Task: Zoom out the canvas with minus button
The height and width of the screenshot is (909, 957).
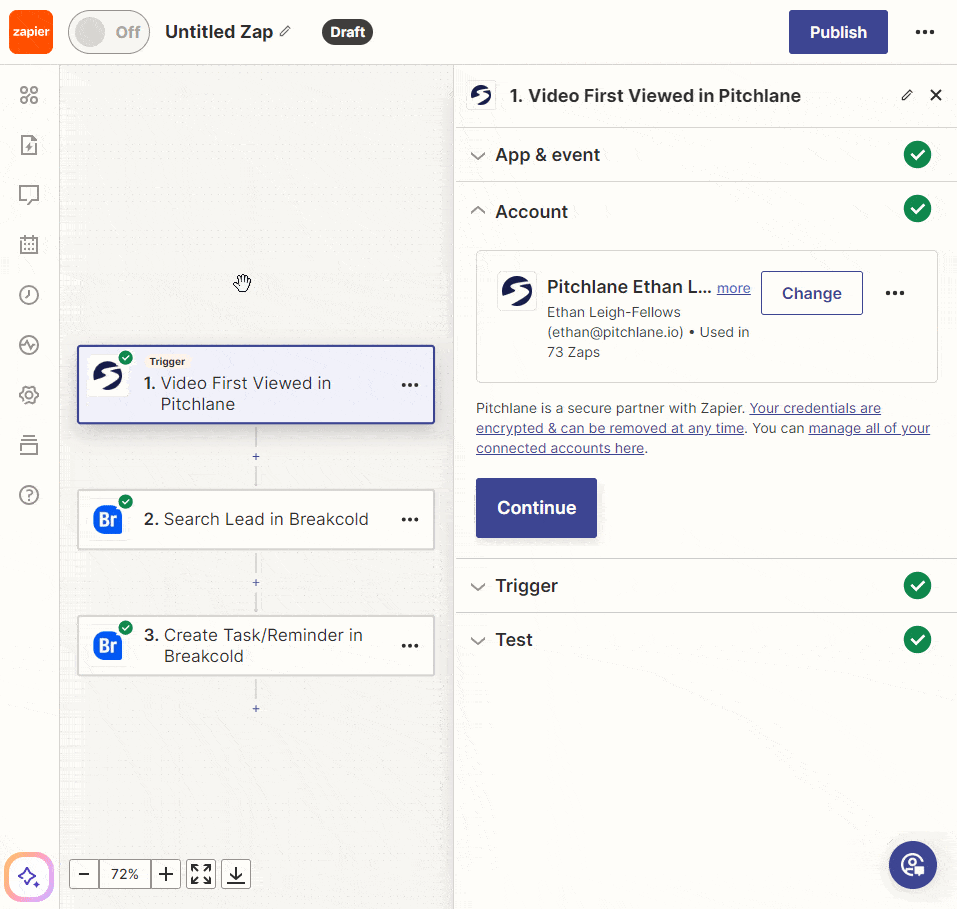Action: click(x=84, y=874)
